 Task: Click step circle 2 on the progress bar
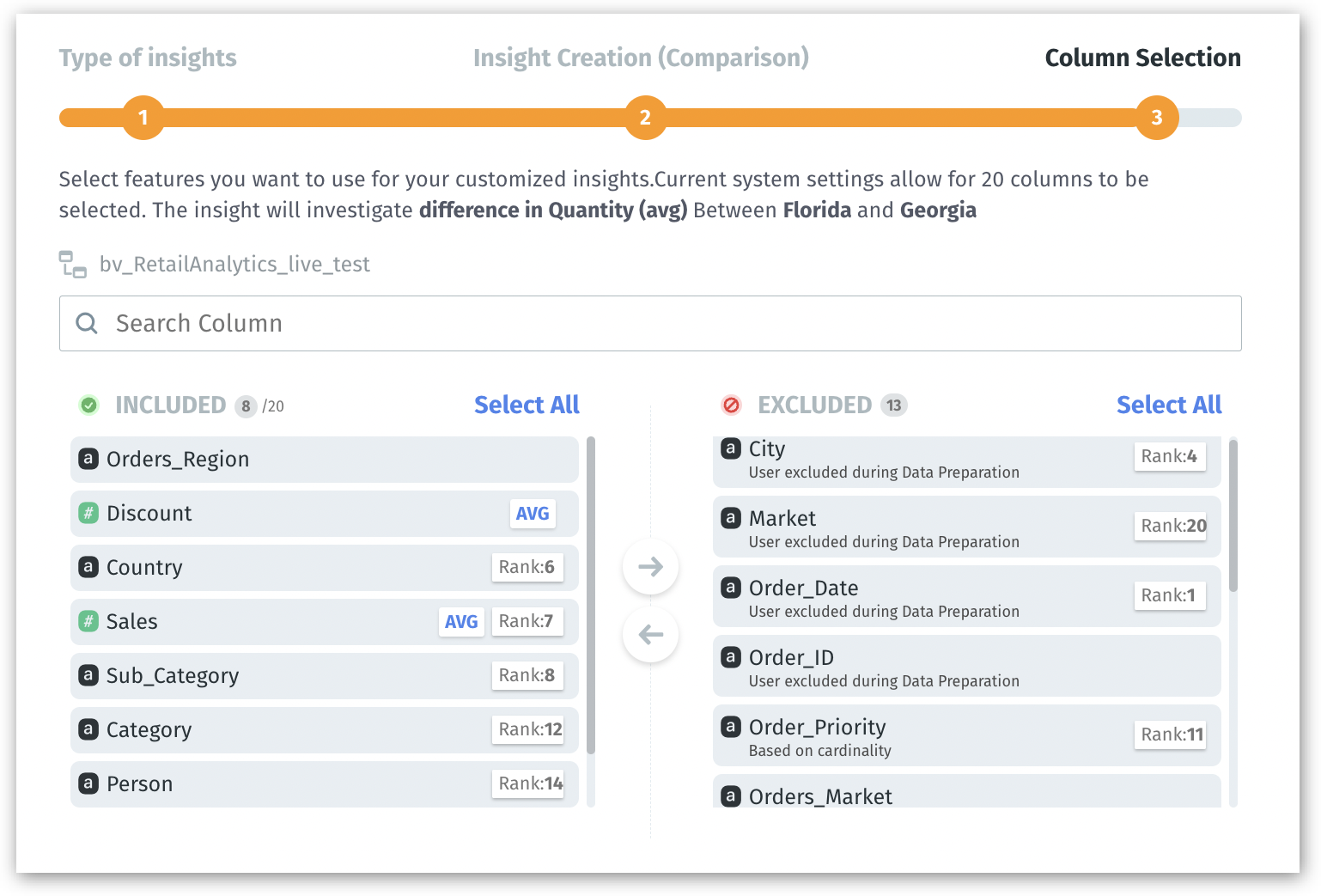pos(645,118)
